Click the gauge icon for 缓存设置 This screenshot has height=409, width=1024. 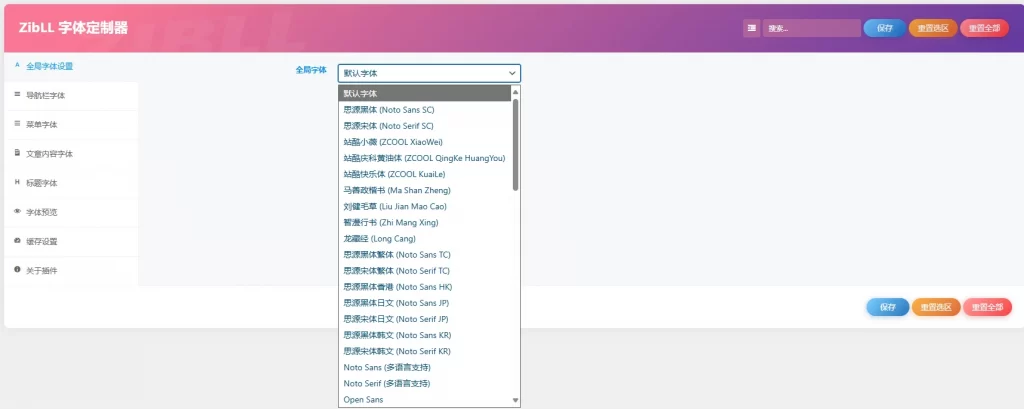tap(17, 241)
